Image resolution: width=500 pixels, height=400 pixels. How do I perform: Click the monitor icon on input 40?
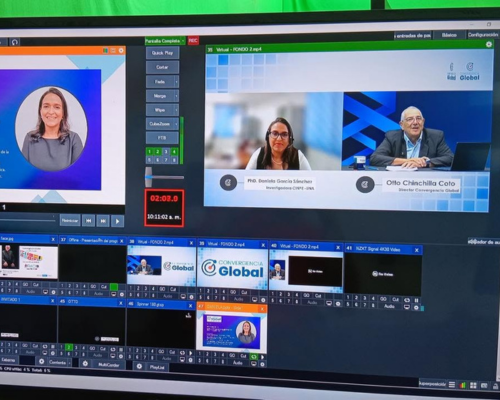click(x=329, y=303)
